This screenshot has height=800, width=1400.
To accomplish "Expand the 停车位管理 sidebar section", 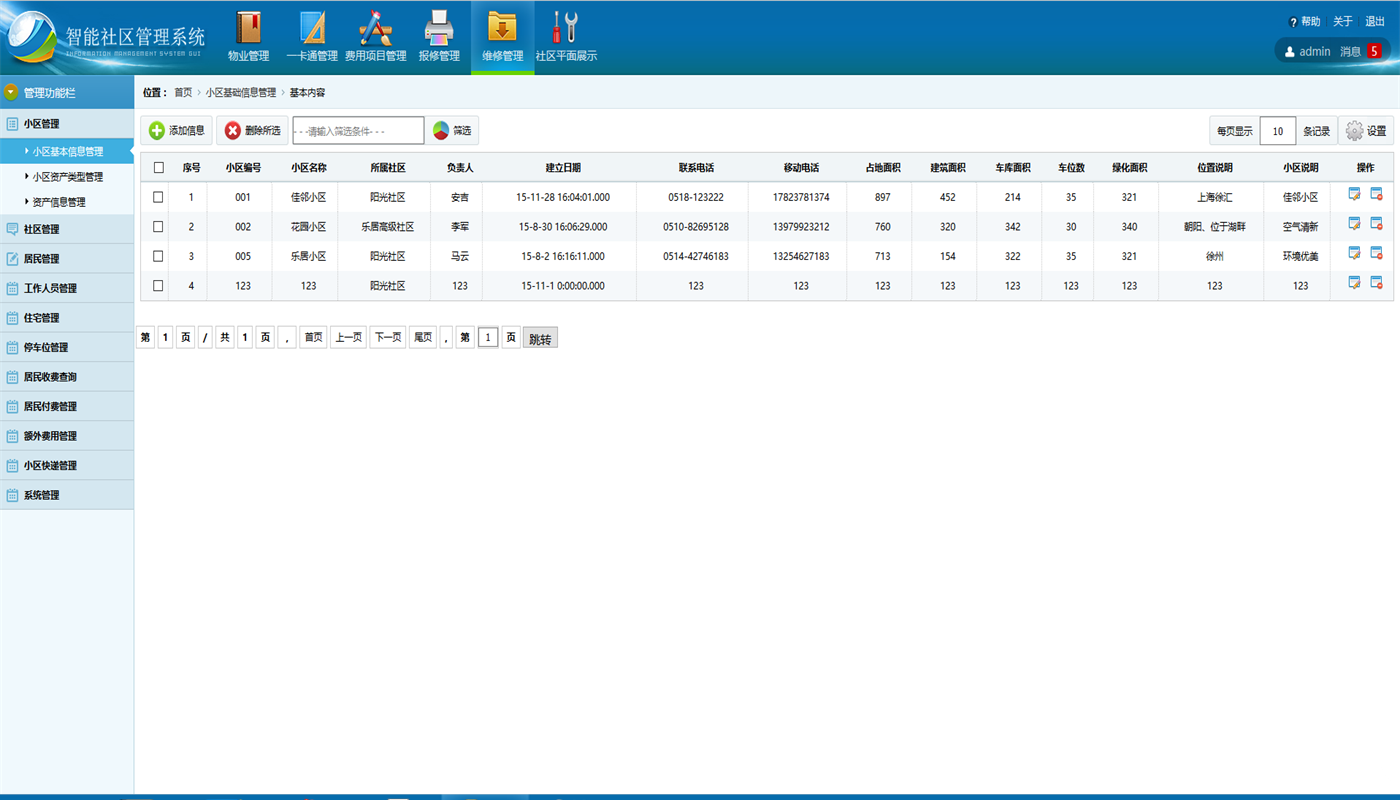I will 67,347.
